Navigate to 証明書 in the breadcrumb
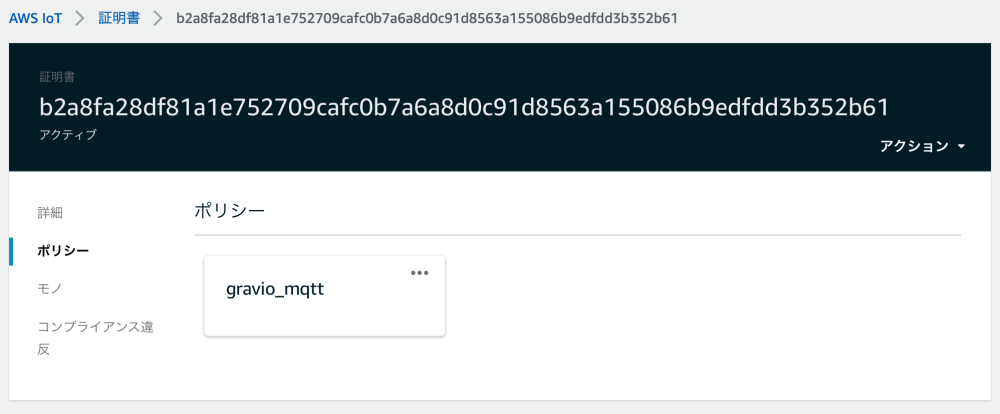 119,18
